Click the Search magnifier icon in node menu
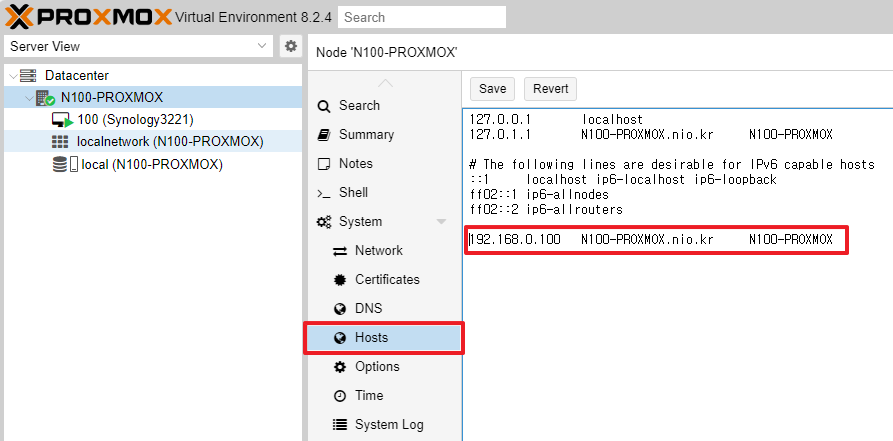Image resolution: width=893 pixels, height=441 pixels. [x=323, y=106]
